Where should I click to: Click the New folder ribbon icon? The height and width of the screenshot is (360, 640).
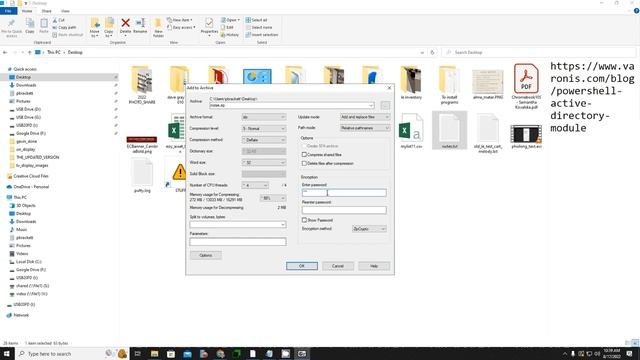pos(158,28)
